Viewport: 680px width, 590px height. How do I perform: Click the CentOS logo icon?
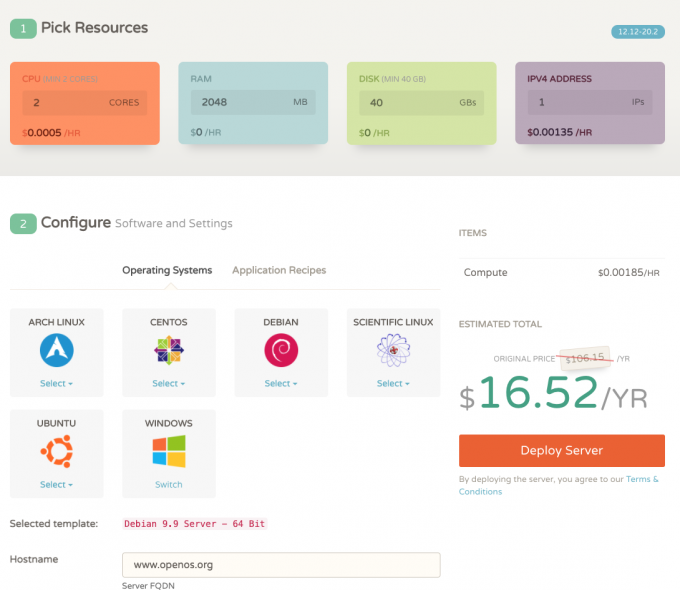pos(169,350)
